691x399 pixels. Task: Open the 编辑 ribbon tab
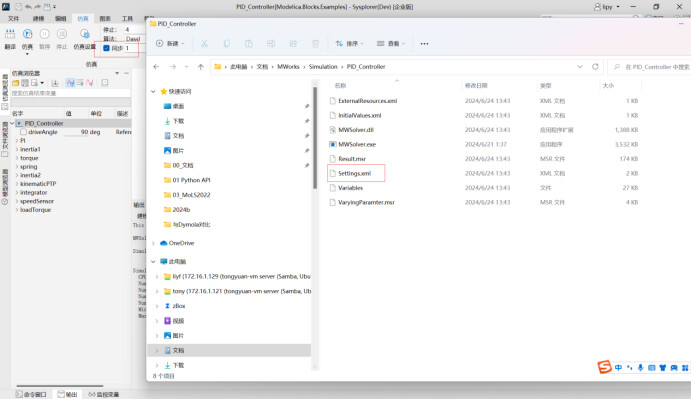point(60,19)
